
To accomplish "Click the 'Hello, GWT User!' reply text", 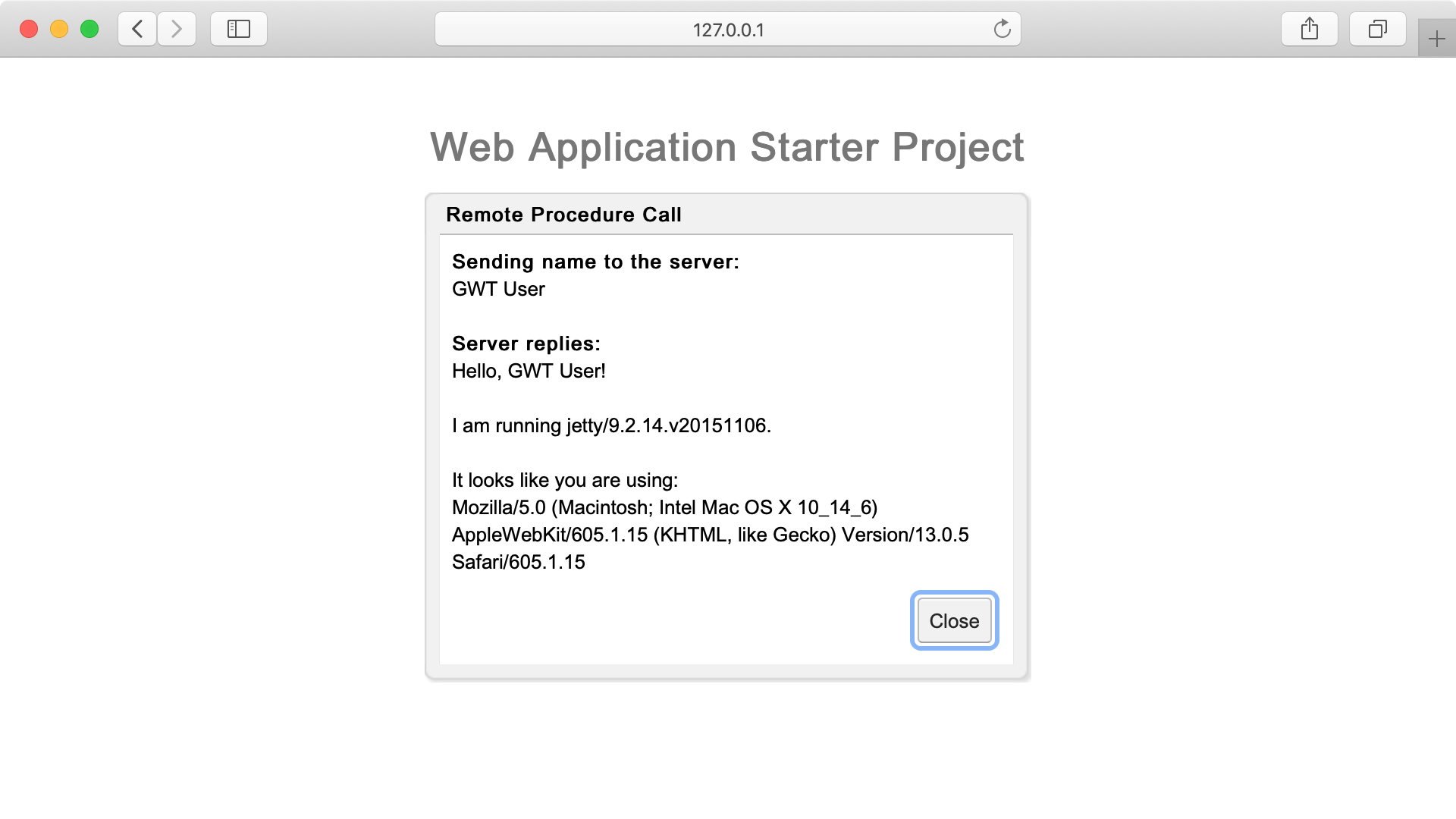I will 529,371.
